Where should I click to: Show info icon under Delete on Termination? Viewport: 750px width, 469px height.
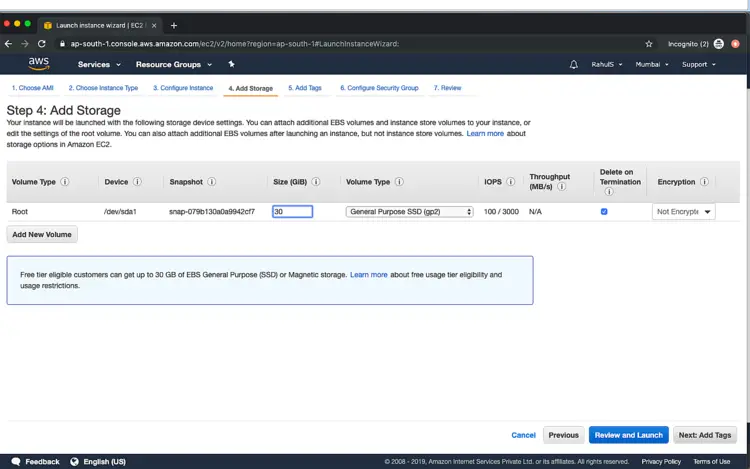pyautogui.click(x=608, y=192)
